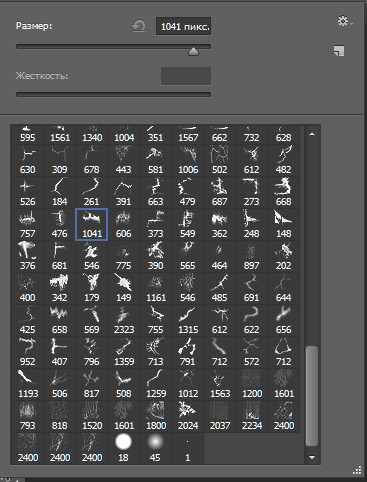Select brush preset 502
Screen dimensions: 367x482
click(220, 161)
